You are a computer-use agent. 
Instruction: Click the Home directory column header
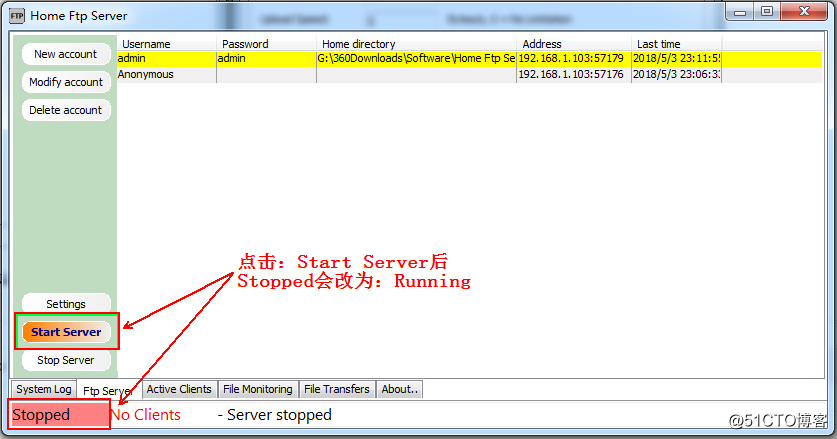416,44
